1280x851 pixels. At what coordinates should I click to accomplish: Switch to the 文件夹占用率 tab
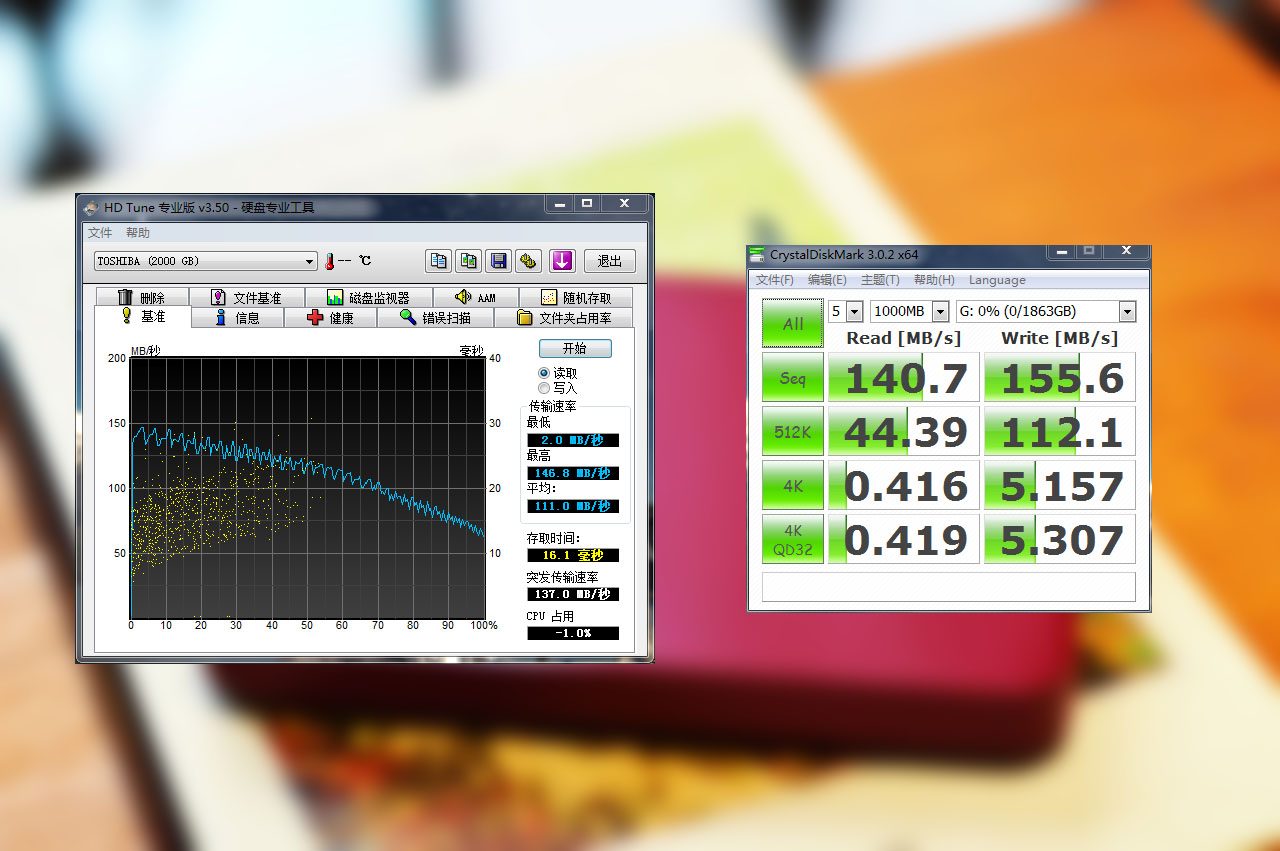click(x=565, y=317)
